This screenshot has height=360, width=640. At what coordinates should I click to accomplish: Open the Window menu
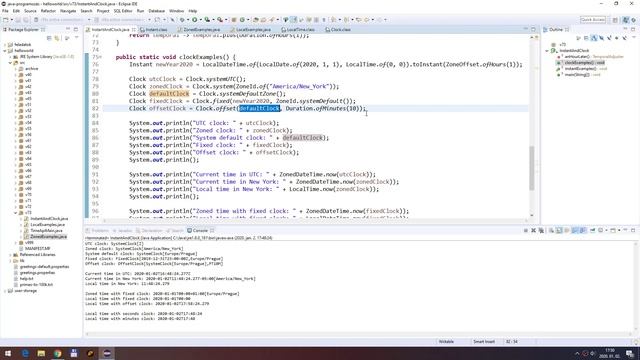pos(176,11)
